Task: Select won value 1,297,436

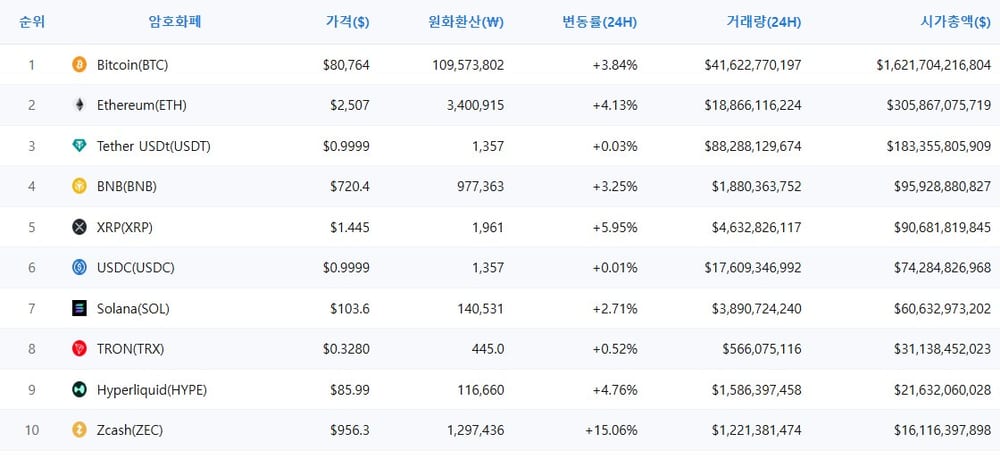Action: pos(475,430)
